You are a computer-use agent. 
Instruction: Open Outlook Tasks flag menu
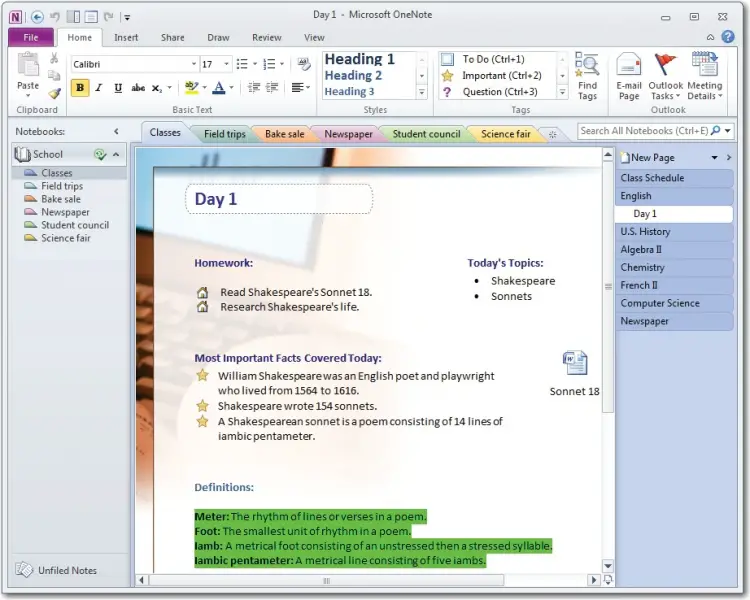tap(665, 77)
